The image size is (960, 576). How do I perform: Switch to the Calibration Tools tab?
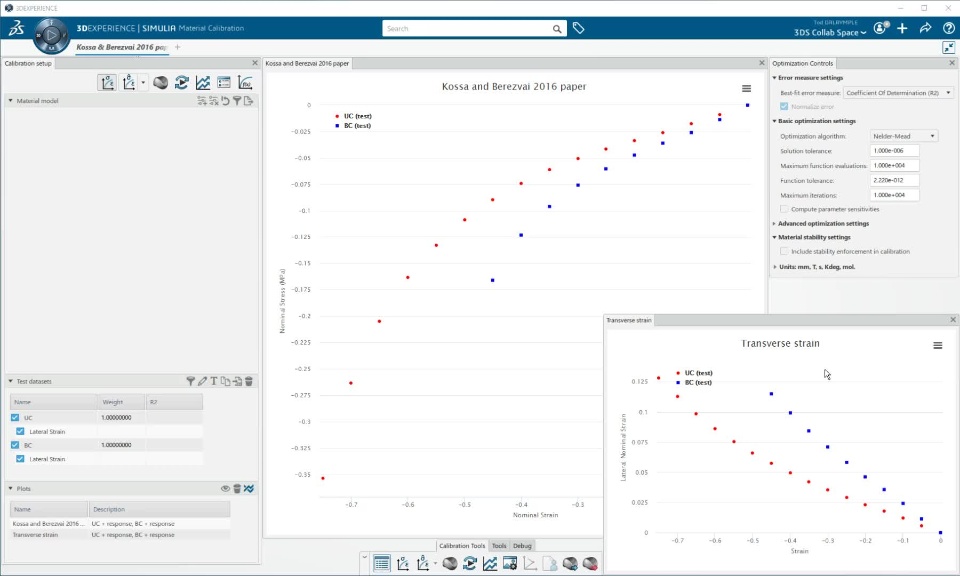462,545
